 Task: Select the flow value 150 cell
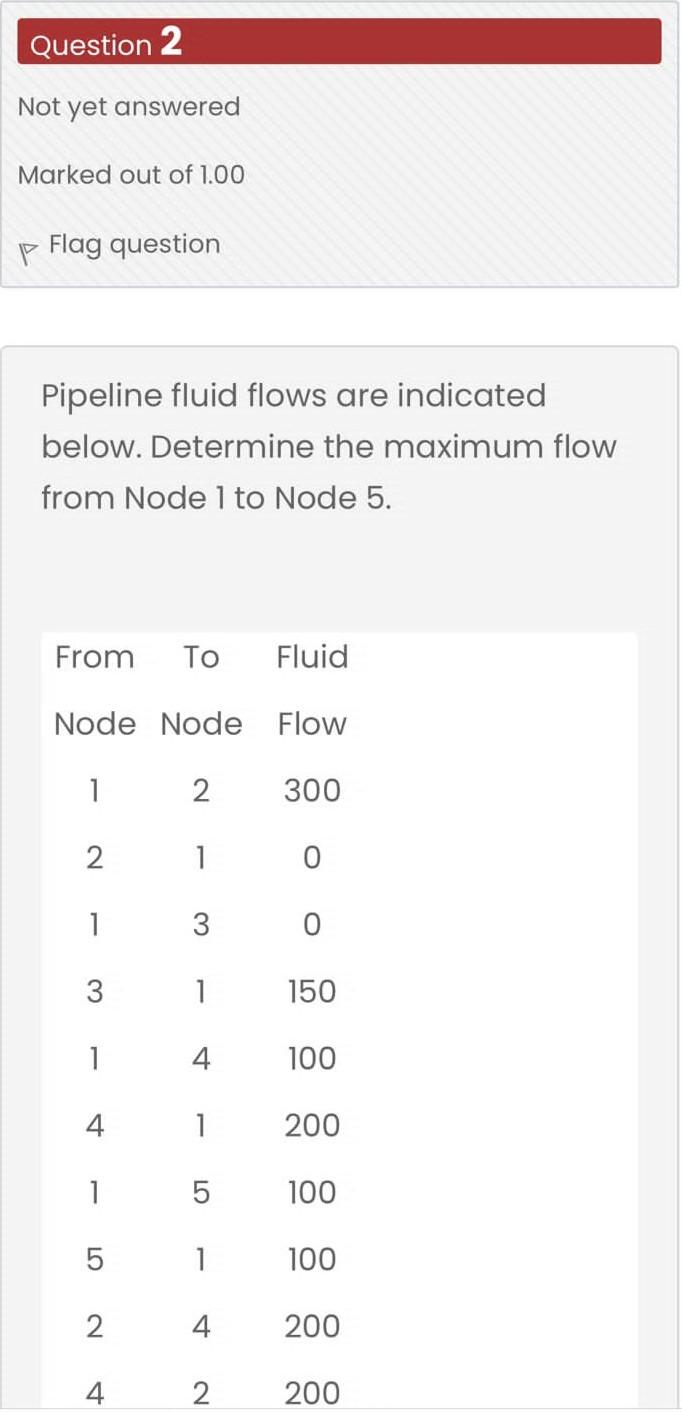pyautogui.click(x=312, y=992)
